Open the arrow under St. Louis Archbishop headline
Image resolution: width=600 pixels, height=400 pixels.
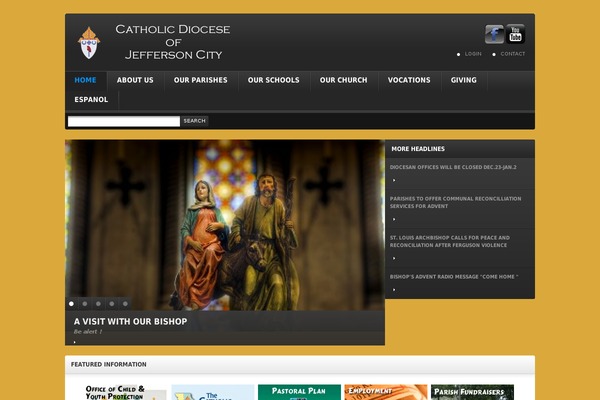click(394, 258)
